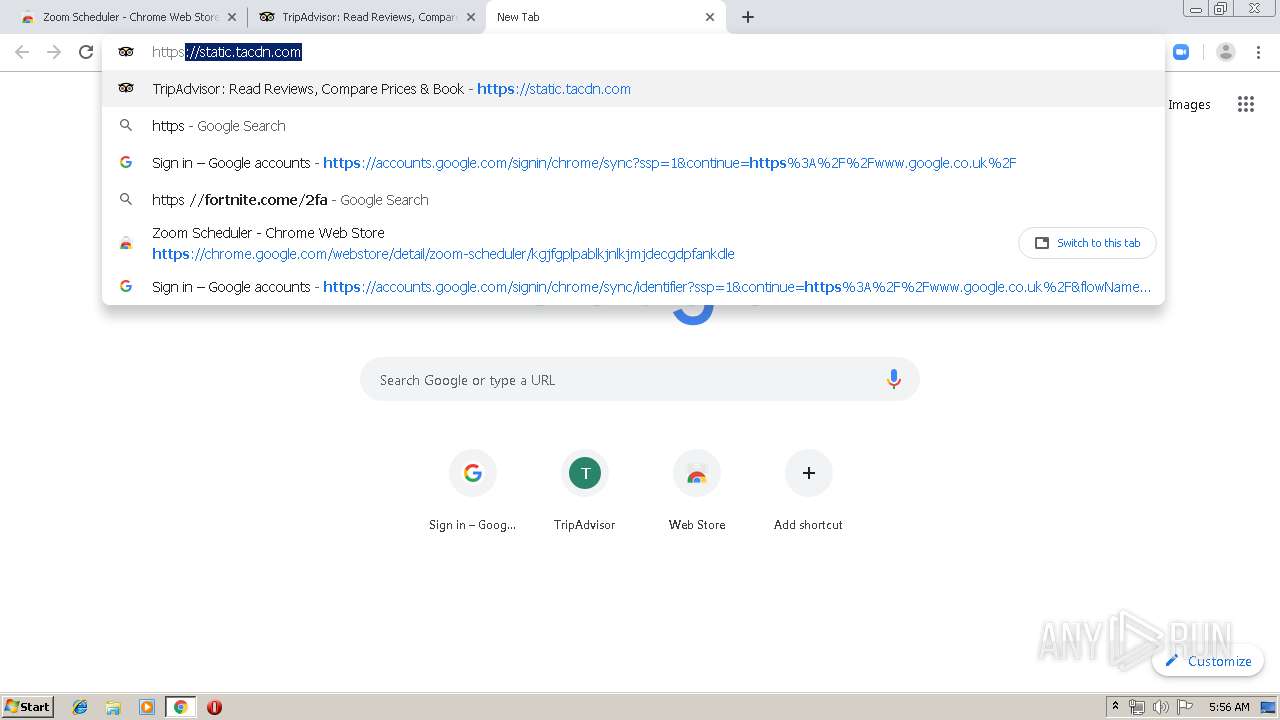Choose Zoom Scheduler Chrome Web Store suggestion
Screen dimensions: 1280x720
tap(560, 243)
